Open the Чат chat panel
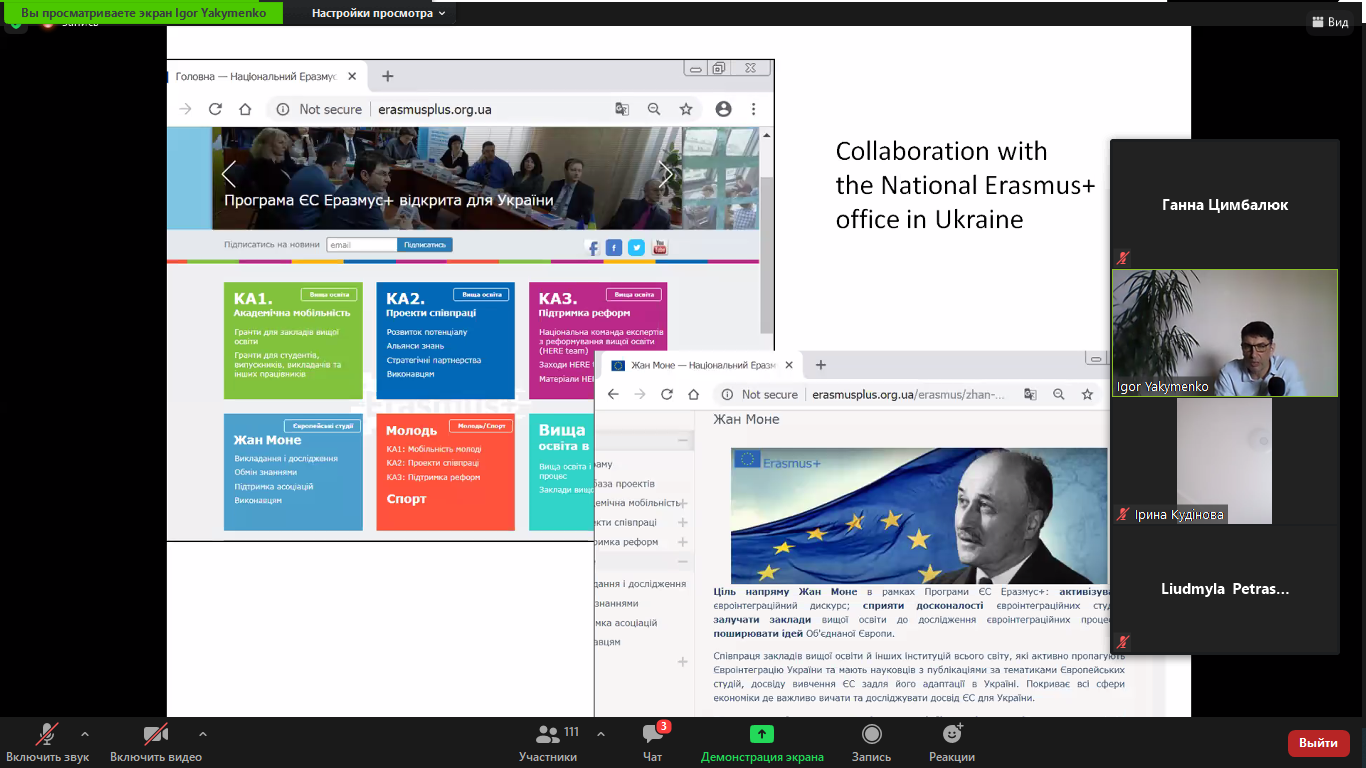Viewport: 1366px width, 768px height. (x=653, y=742)
